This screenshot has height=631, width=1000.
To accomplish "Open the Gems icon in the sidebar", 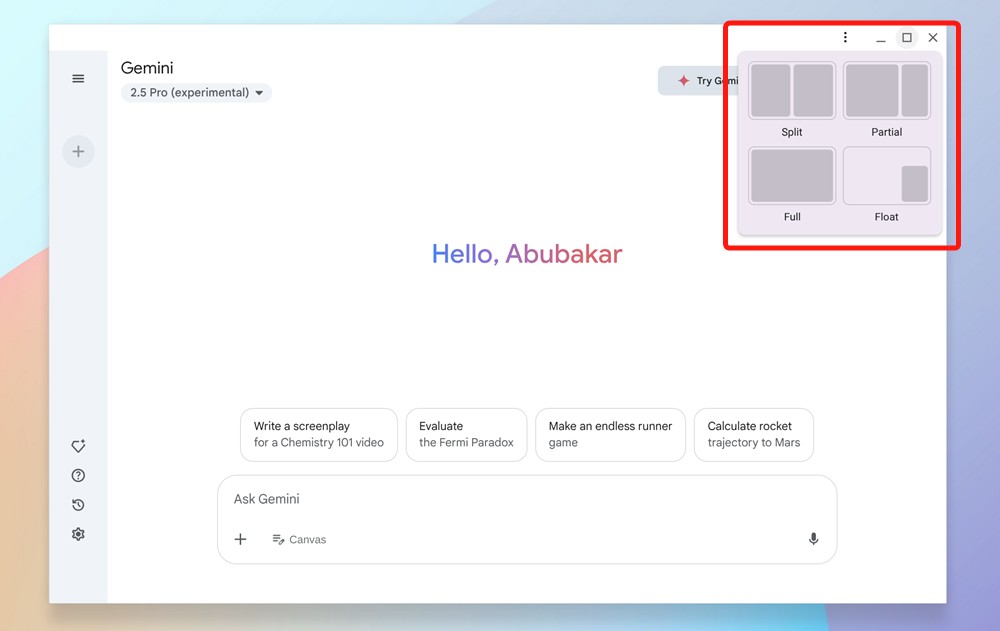I will point(78,446).
